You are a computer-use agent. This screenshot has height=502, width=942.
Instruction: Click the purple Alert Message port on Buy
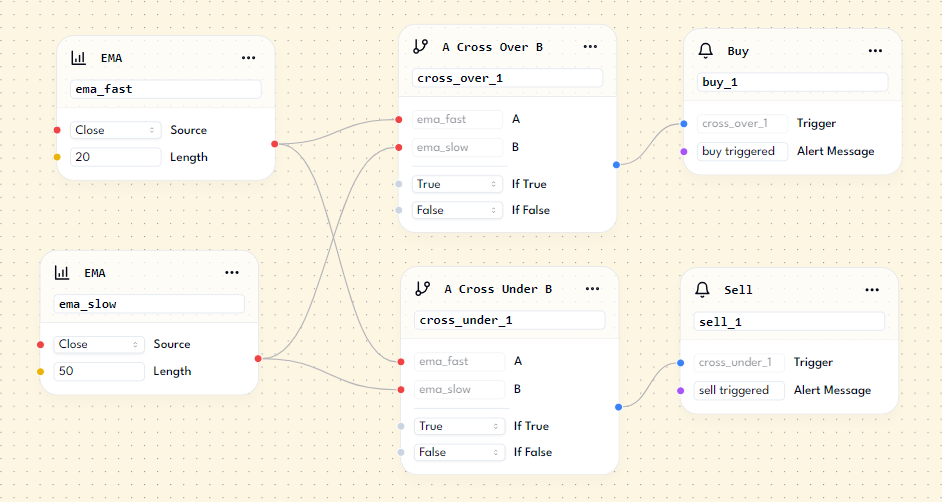(683, 152)
